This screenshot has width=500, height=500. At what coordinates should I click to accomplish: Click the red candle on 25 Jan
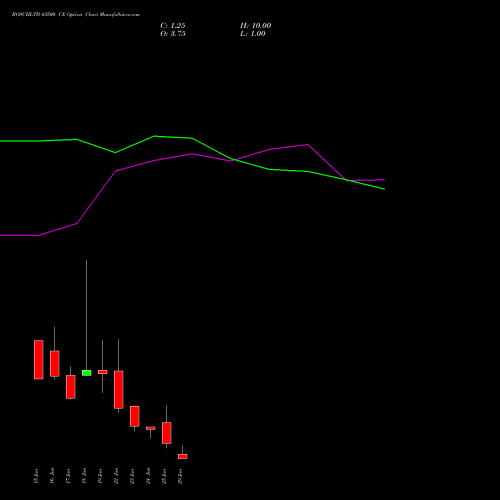167,433
